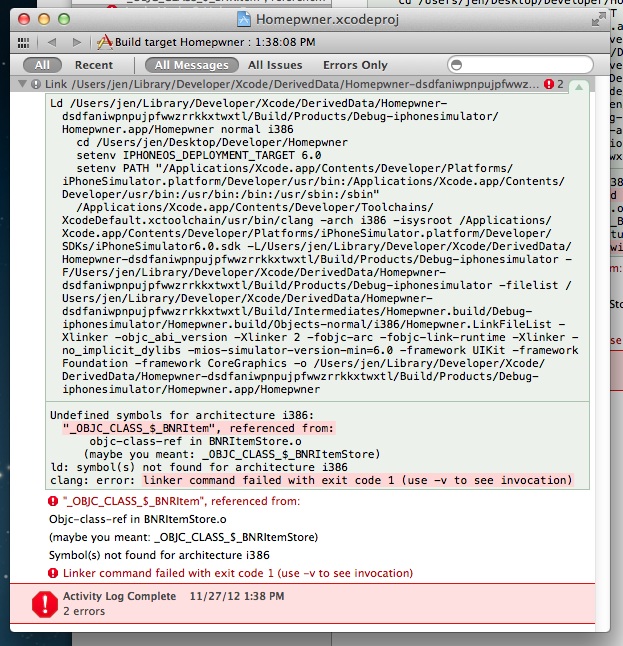Click the large Activity Log error icon
This screenshot has width=623, height=646.
click(x=45, y=604)
